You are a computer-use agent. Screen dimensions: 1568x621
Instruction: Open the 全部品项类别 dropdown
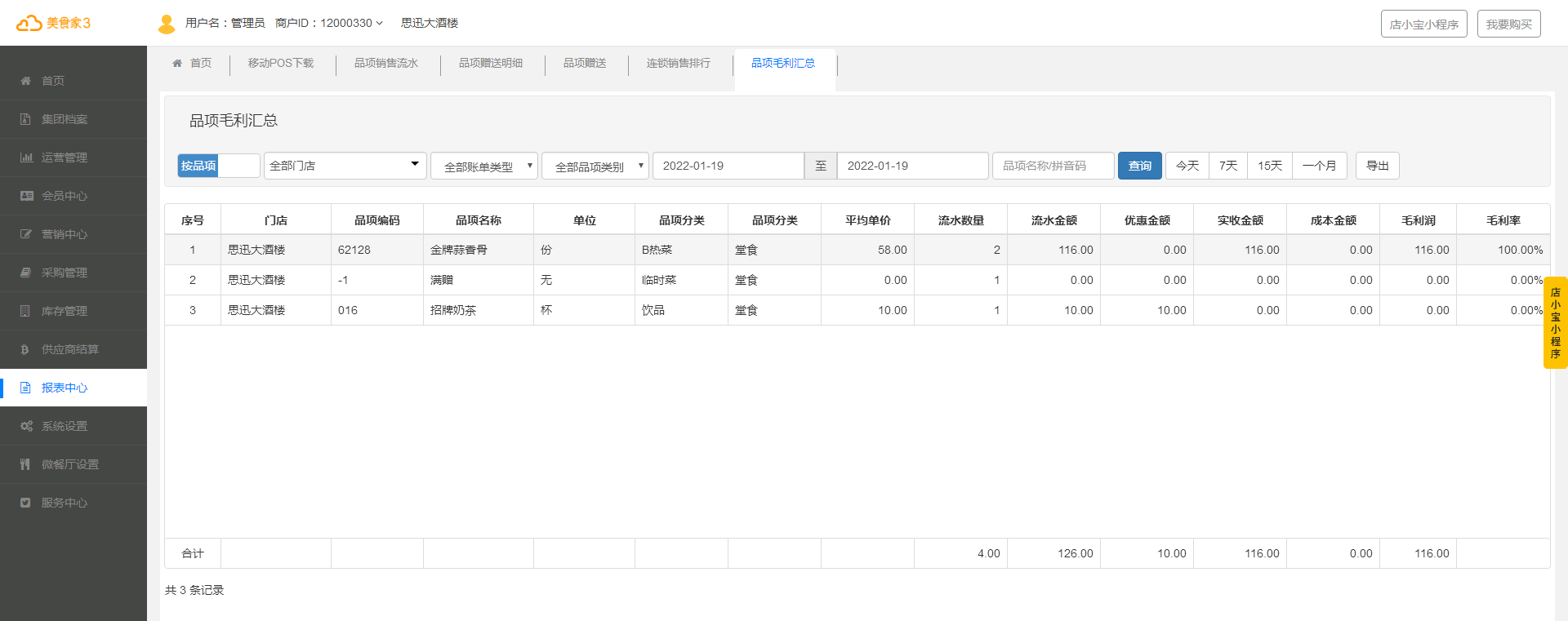click(x=595, y=166)
